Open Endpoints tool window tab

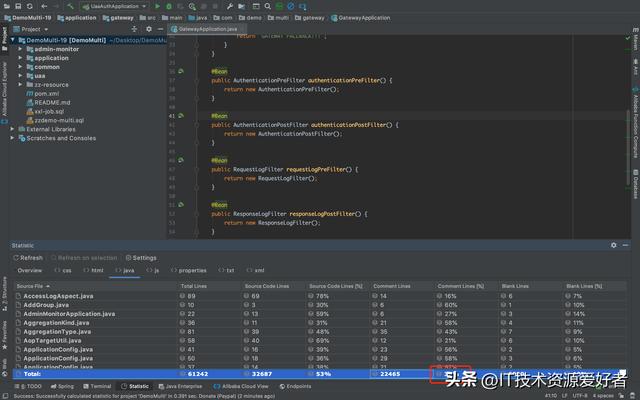click(295, 386)
